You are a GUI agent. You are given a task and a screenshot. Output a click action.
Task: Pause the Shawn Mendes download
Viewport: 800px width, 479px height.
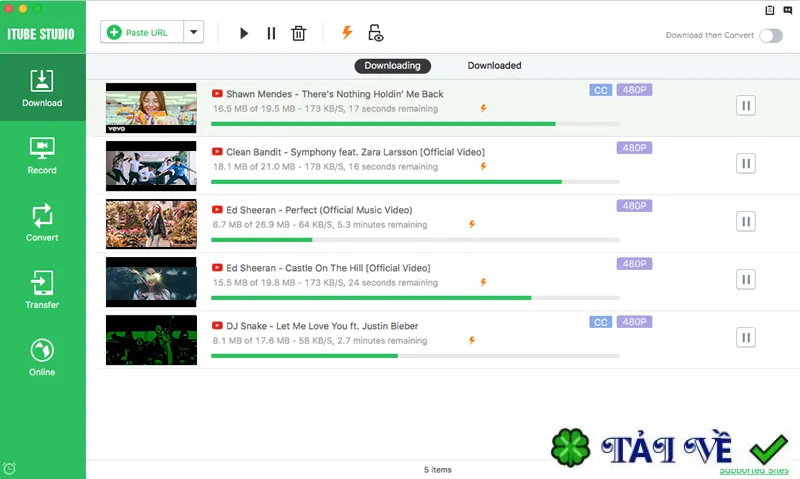[745, 106]
